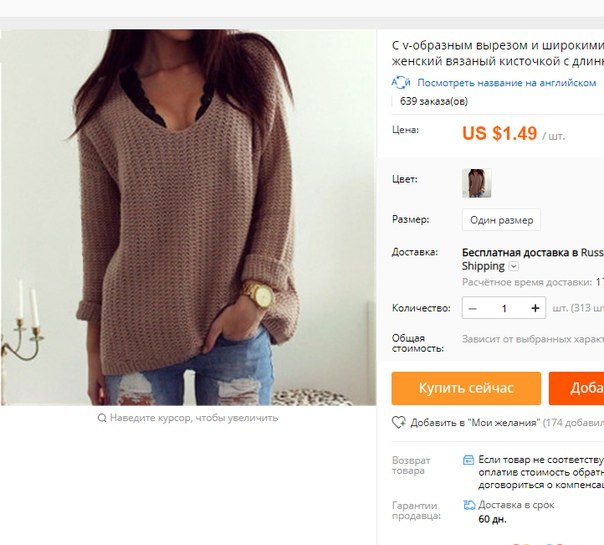
Task: Click the Бесплатная доставка shipping text
Action: coord(533,253)
